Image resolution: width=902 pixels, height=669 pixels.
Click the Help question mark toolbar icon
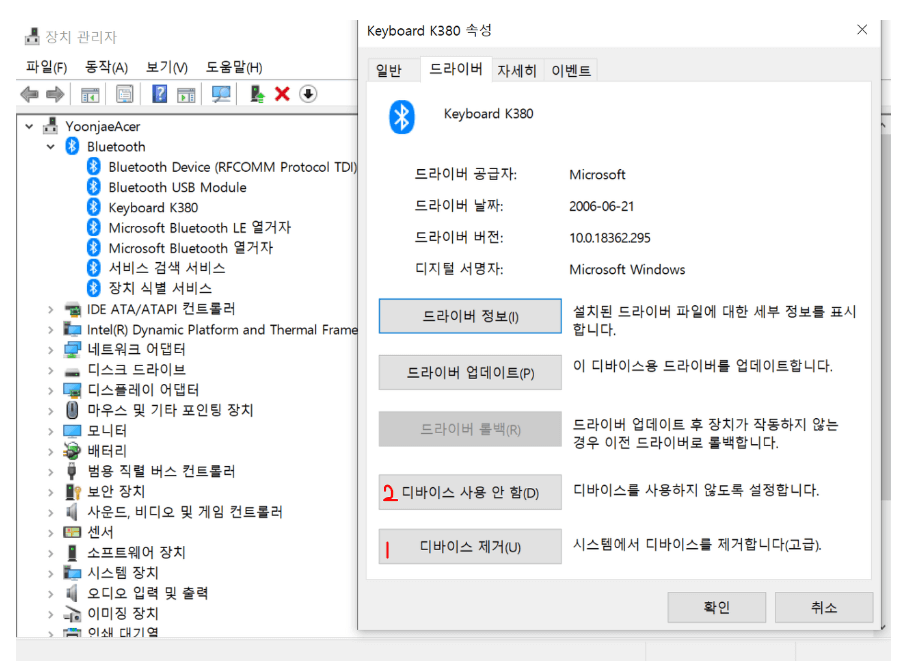coord(159,93)
